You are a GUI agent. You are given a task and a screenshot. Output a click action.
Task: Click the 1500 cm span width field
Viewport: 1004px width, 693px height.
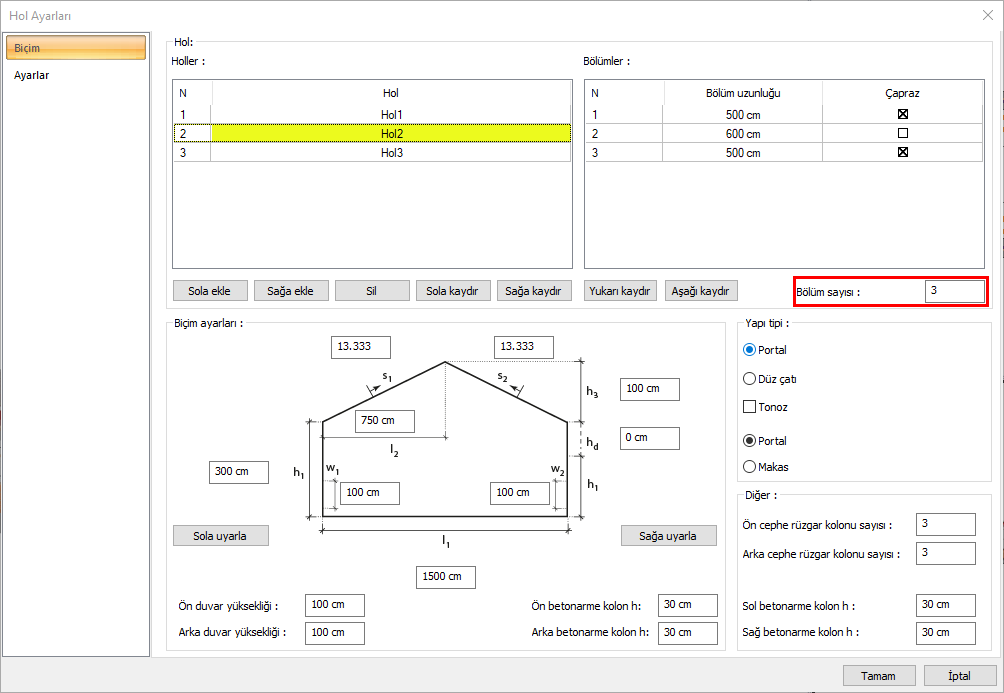coord(446,577)
